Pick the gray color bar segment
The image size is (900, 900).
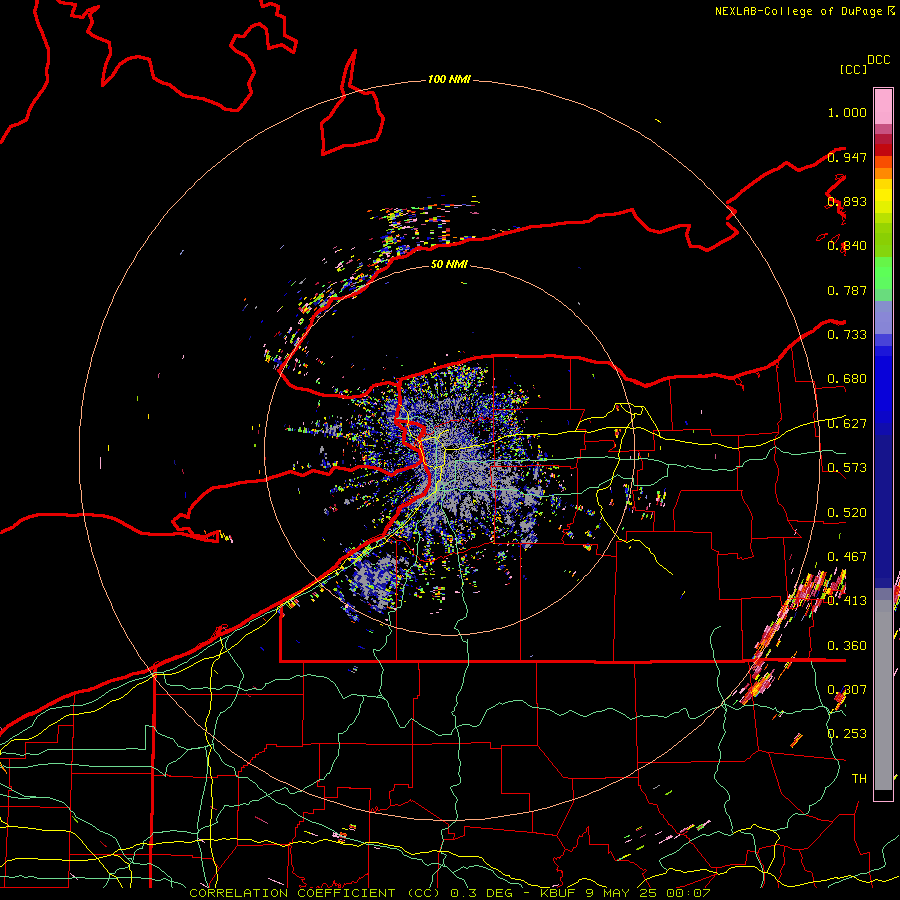tap(883, 695)
